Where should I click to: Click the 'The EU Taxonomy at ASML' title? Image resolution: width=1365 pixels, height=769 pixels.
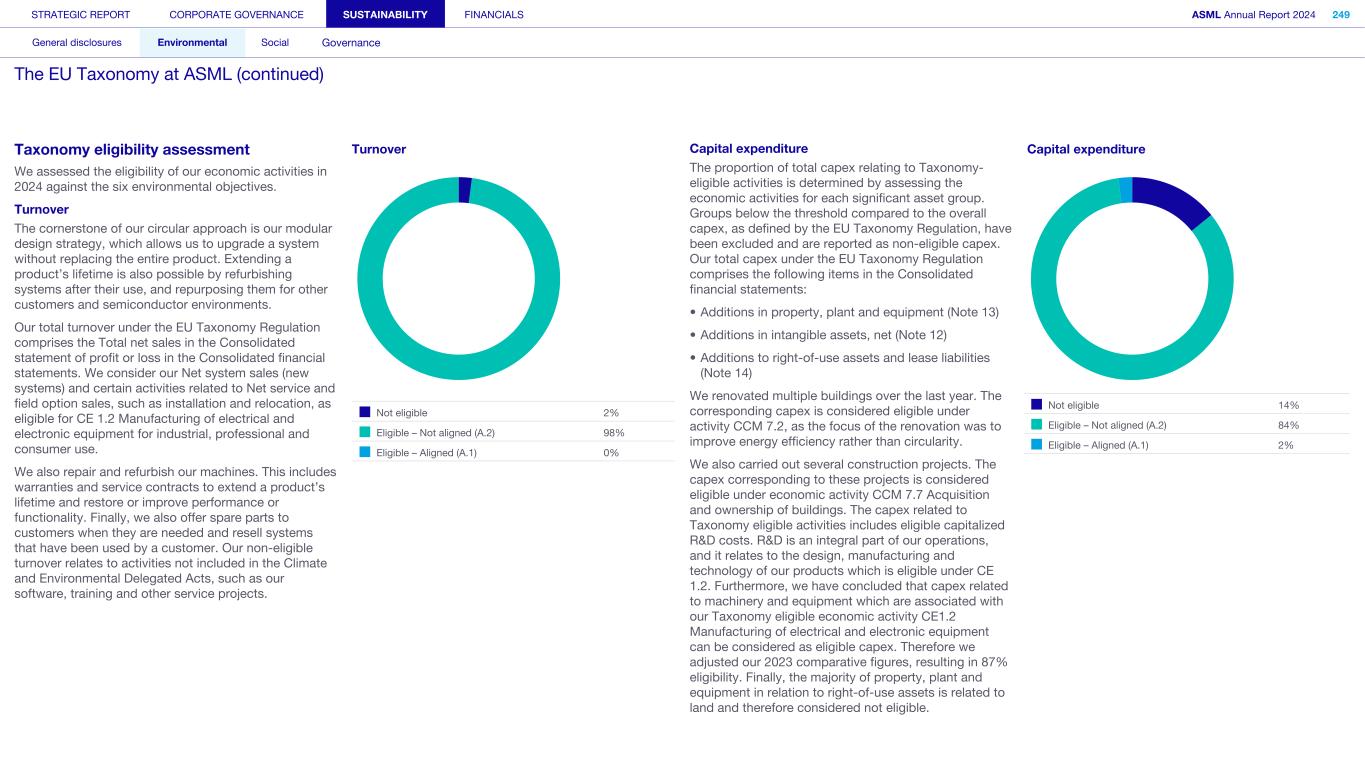[169, 74]
